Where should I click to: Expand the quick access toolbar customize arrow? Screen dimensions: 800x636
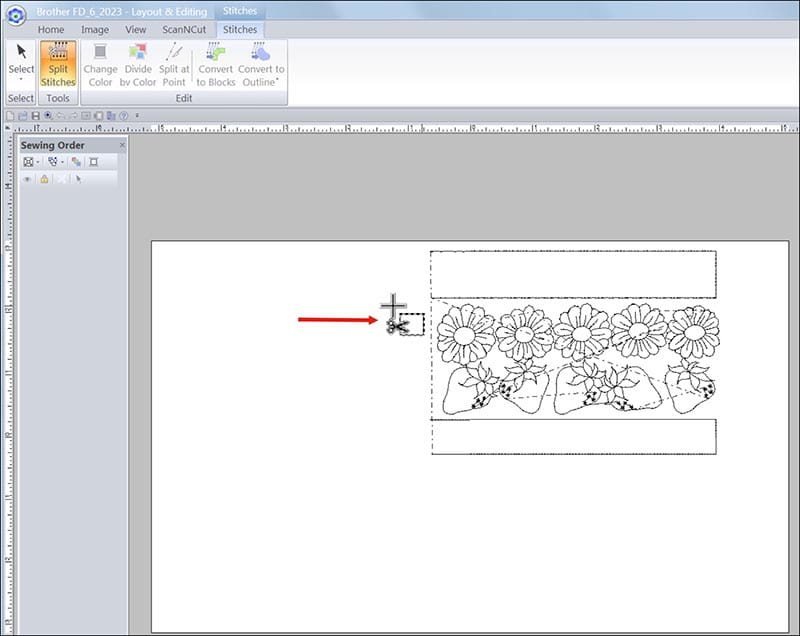coord(137,116)
